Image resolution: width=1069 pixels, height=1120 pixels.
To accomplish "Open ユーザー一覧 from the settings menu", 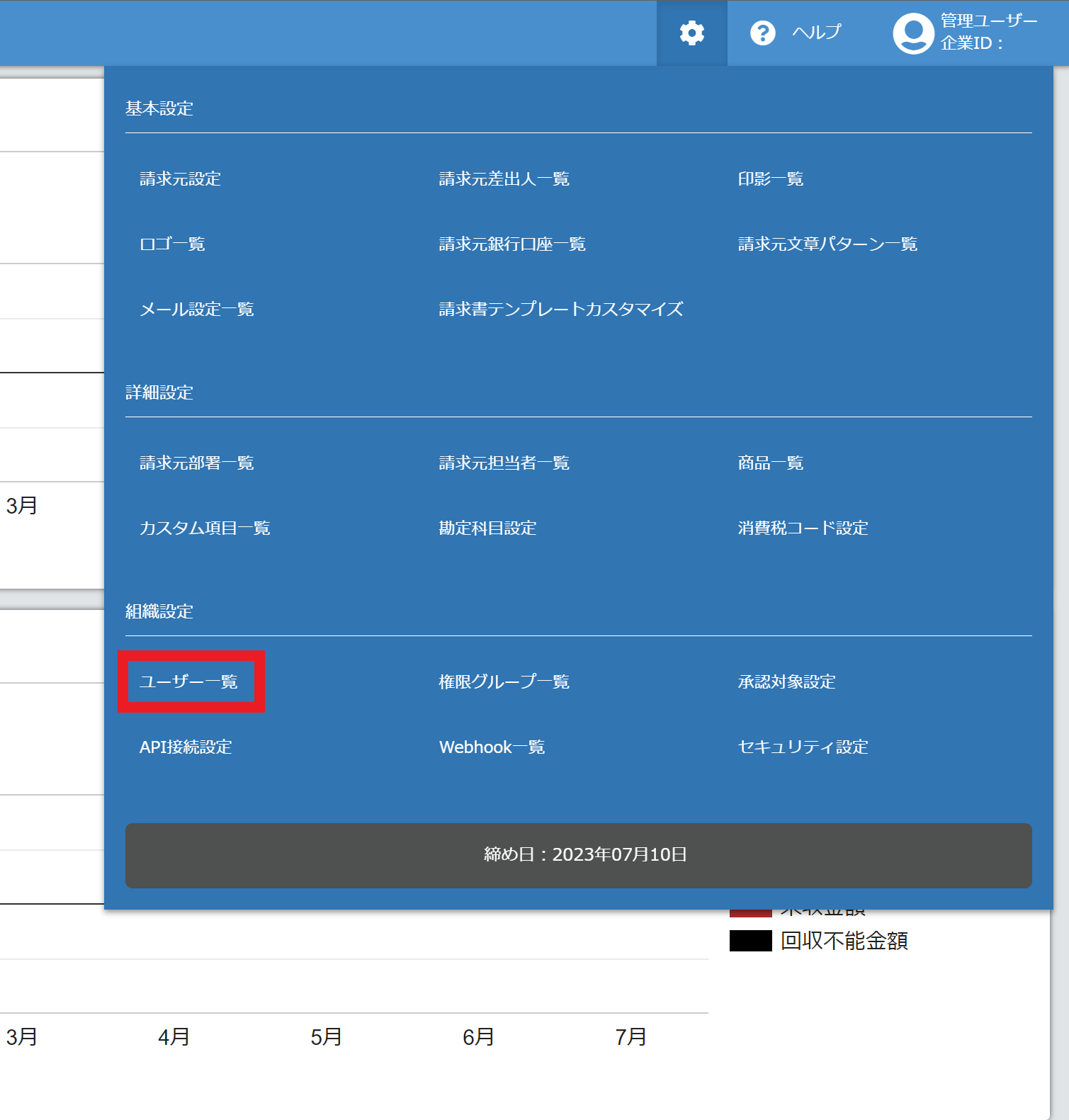I will coord(188,681).
